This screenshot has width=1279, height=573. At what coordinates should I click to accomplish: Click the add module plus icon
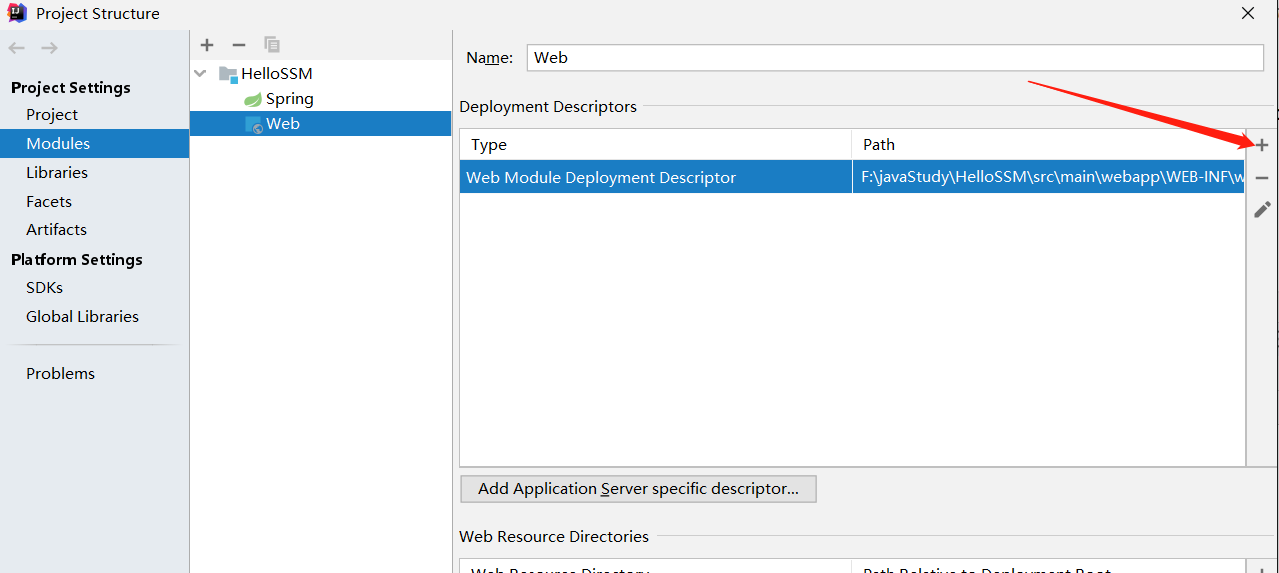coord(207,45)
